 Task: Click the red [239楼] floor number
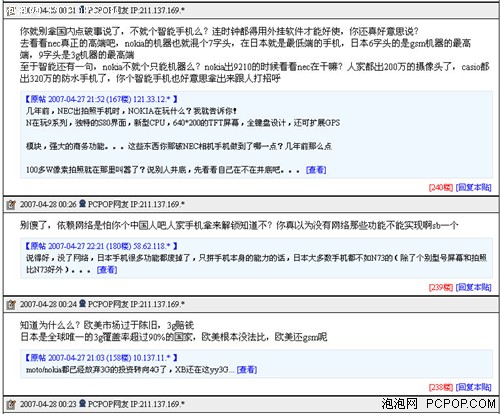click(x=441, y=287)
